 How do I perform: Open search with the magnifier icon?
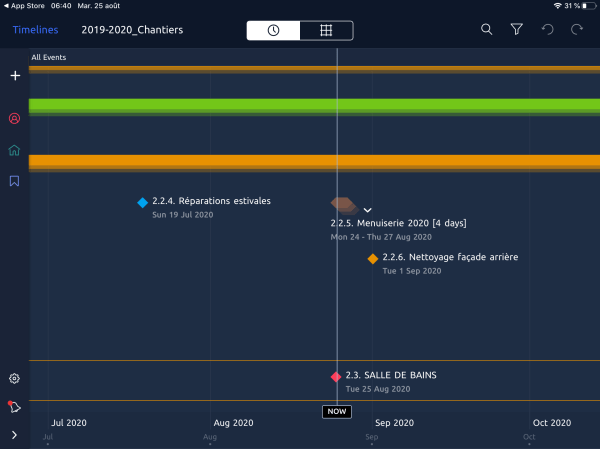486,30
